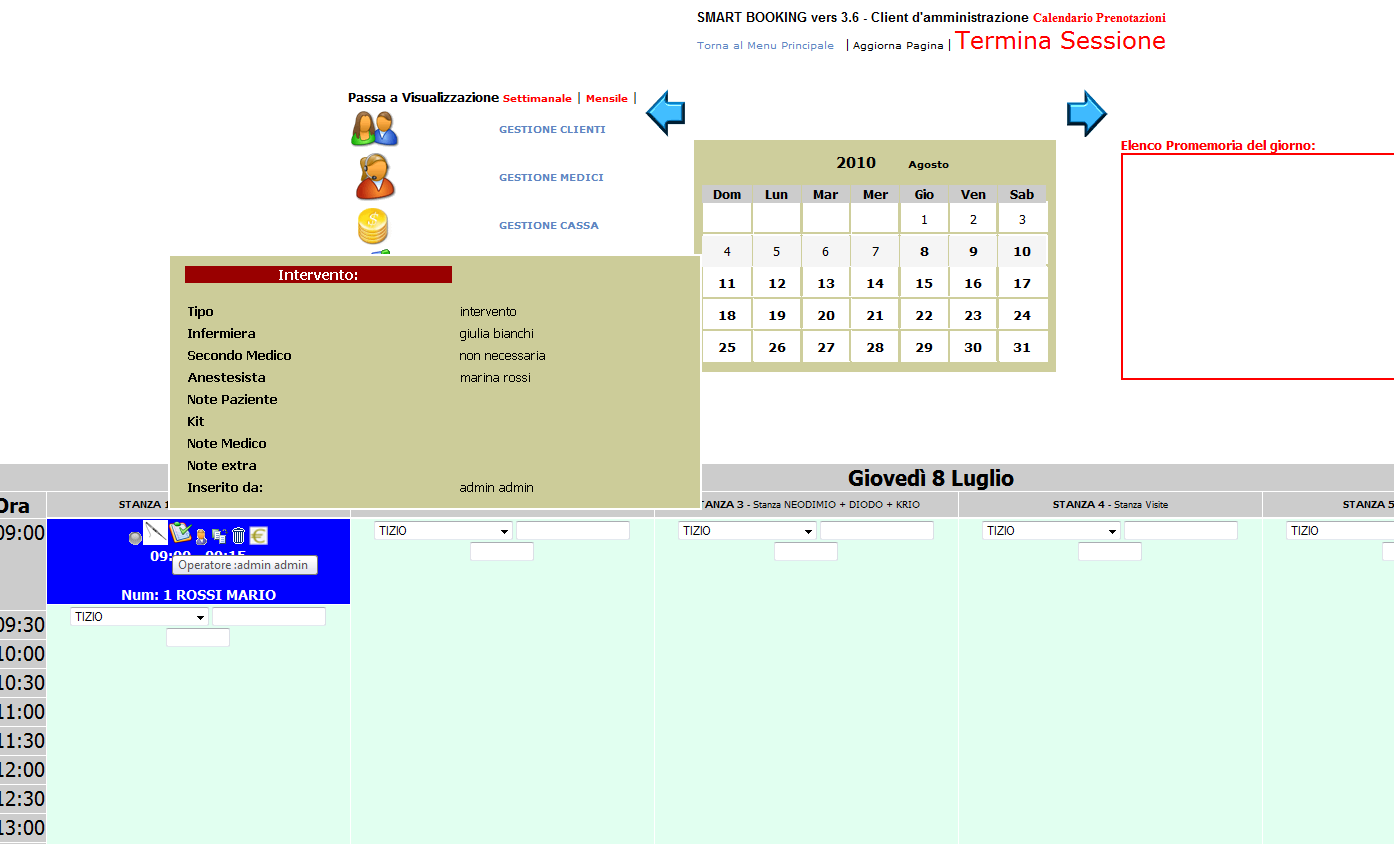This screenshot has width=1394, height=844.
Task: Open the Gestione Medici headset operator icon
Action: [x=375, y=177]
